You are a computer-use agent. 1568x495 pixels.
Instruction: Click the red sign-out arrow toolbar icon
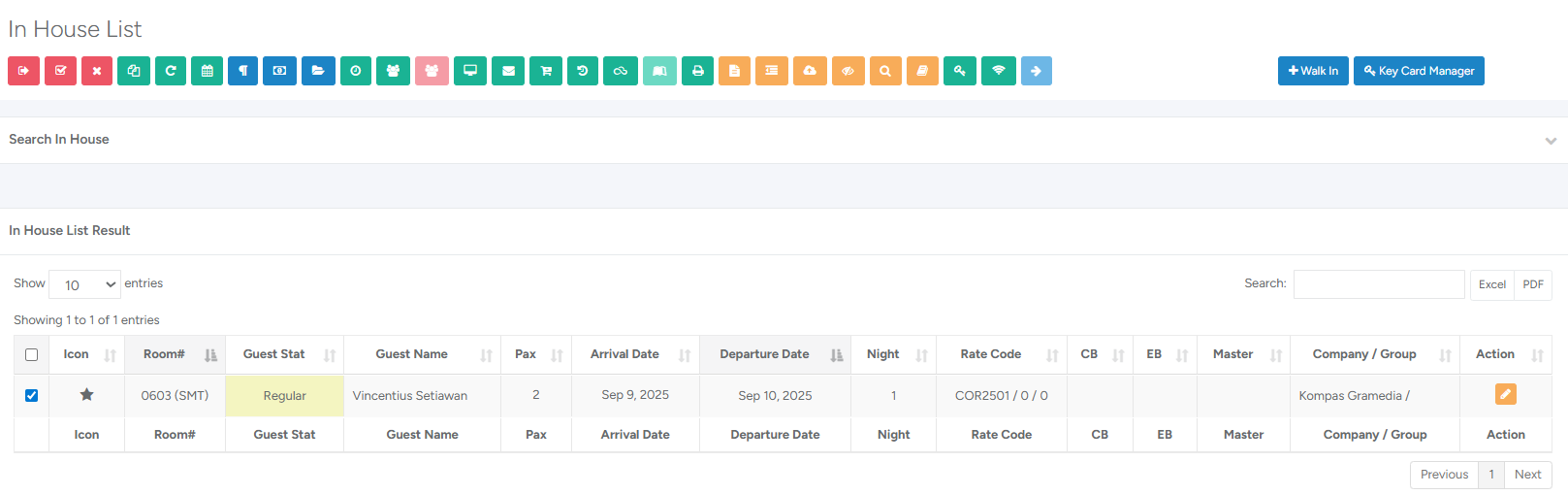tap(24, 71)
